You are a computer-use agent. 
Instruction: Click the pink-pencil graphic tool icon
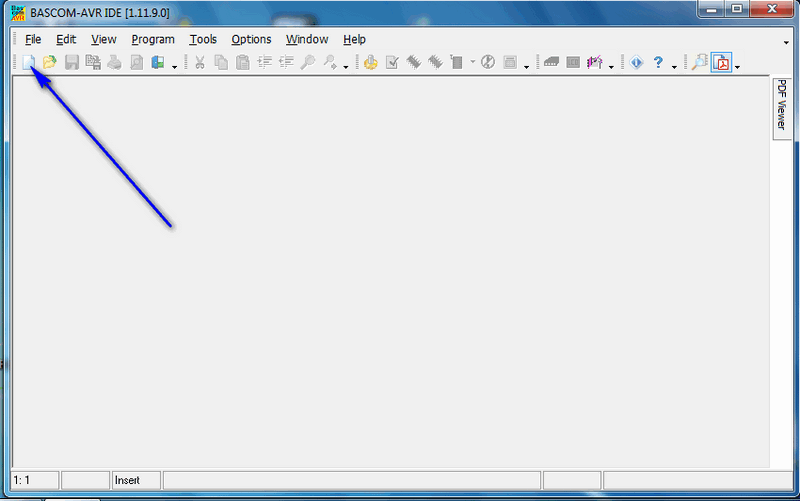click(594, 63)
